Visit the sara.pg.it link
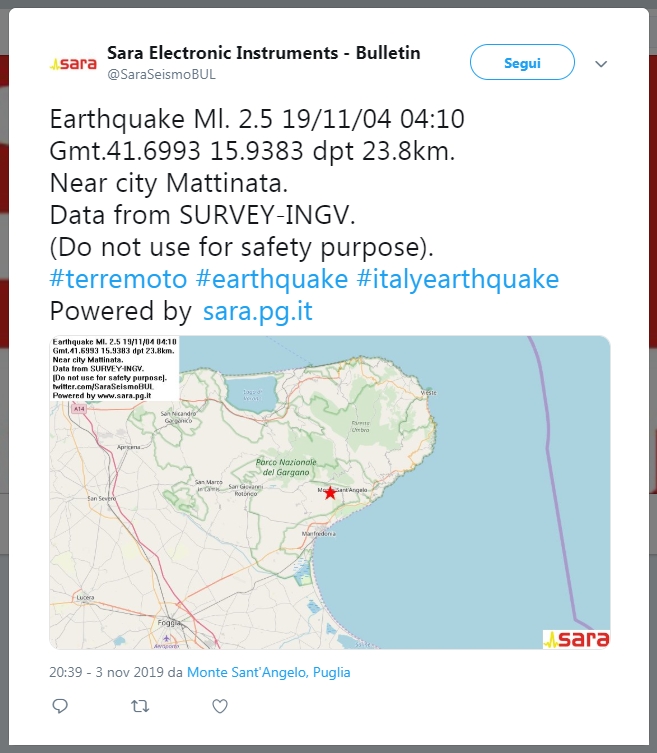 257,311
